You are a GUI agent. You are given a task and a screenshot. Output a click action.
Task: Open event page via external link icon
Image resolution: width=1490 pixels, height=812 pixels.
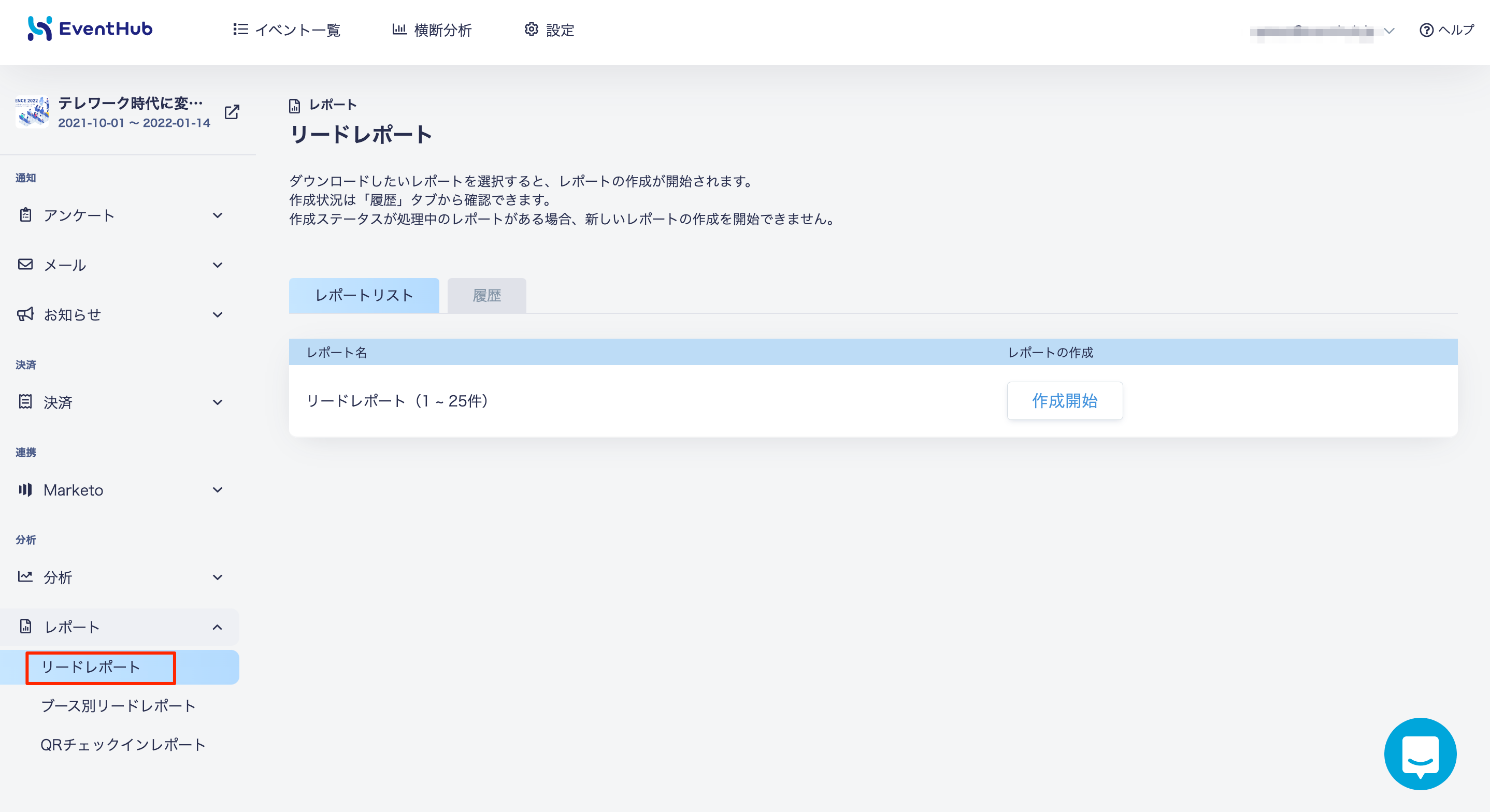232,112
